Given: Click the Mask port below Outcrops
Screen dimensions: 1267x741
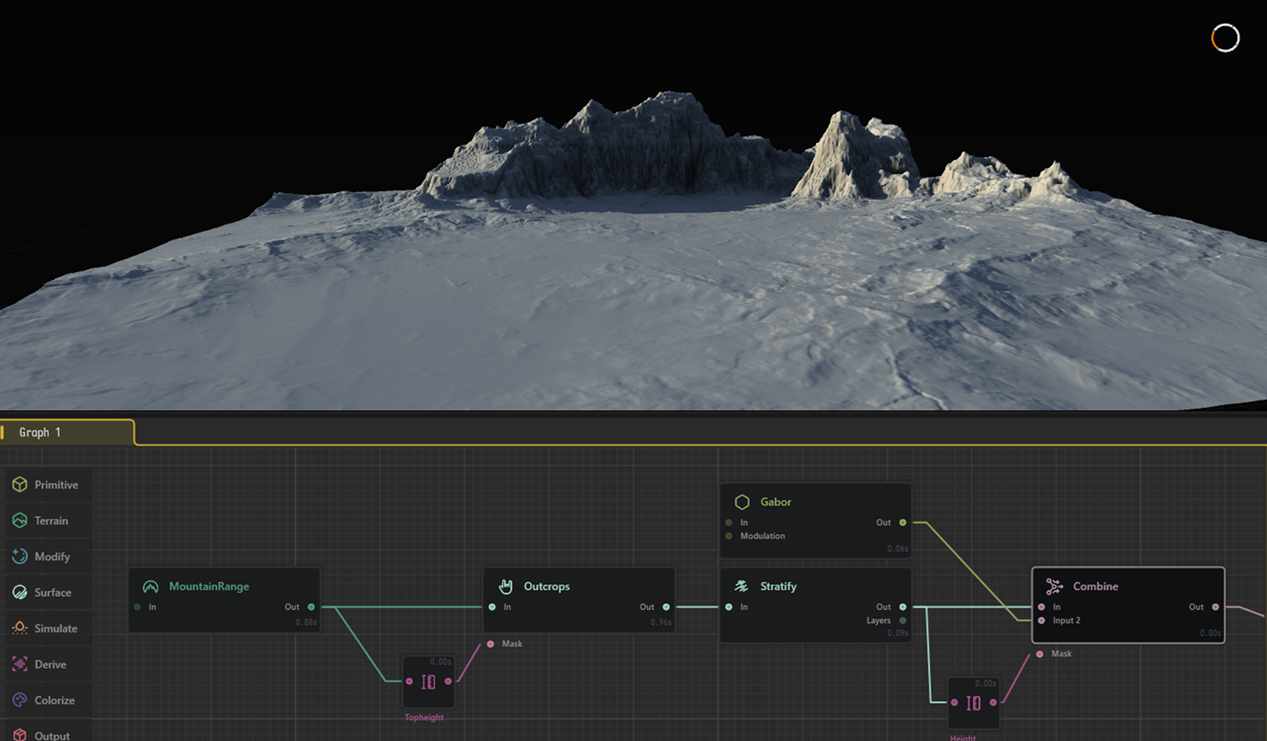Looking at the screenshot, I should (x=490, y=644).
